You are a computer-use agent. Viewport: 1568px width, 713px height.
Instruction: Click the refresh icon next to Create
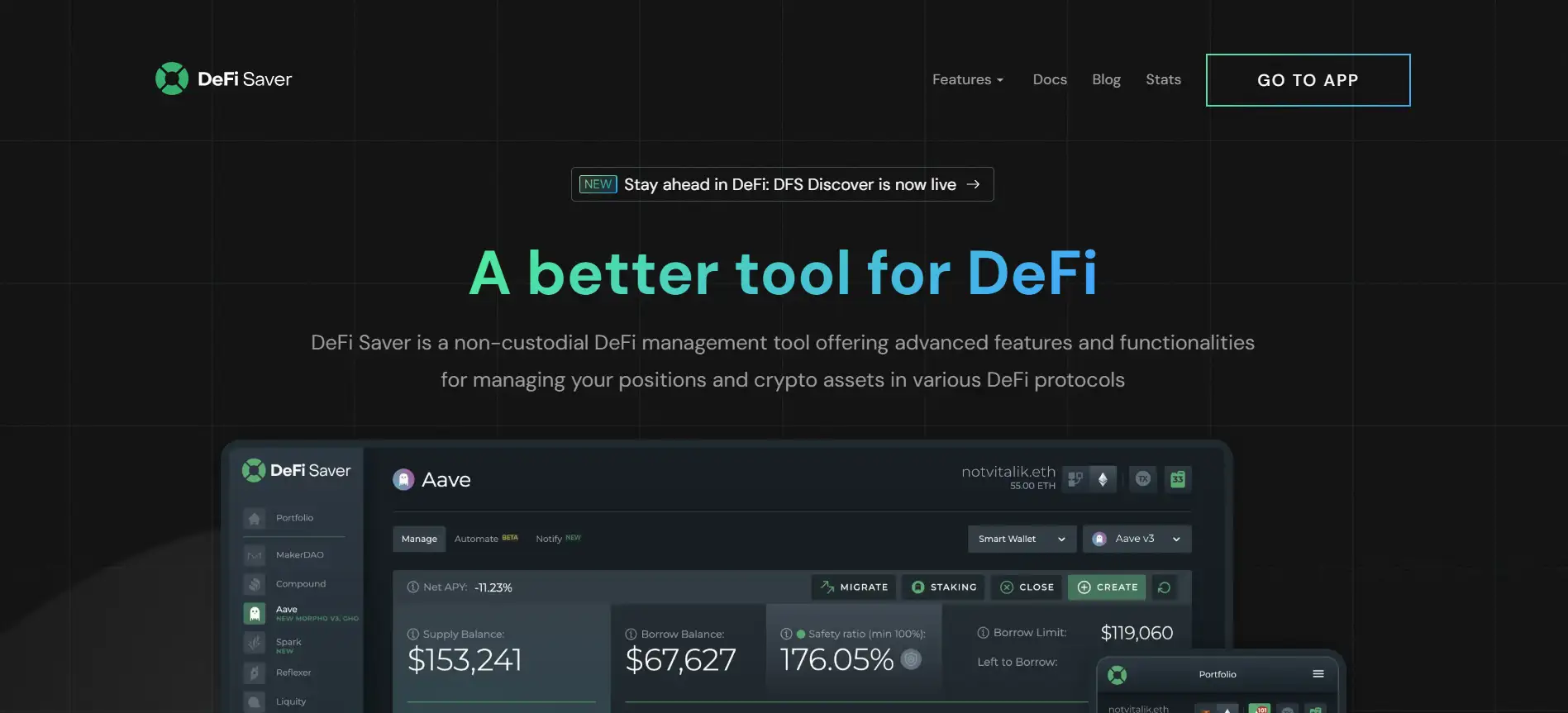click(x=1164, y=587)
